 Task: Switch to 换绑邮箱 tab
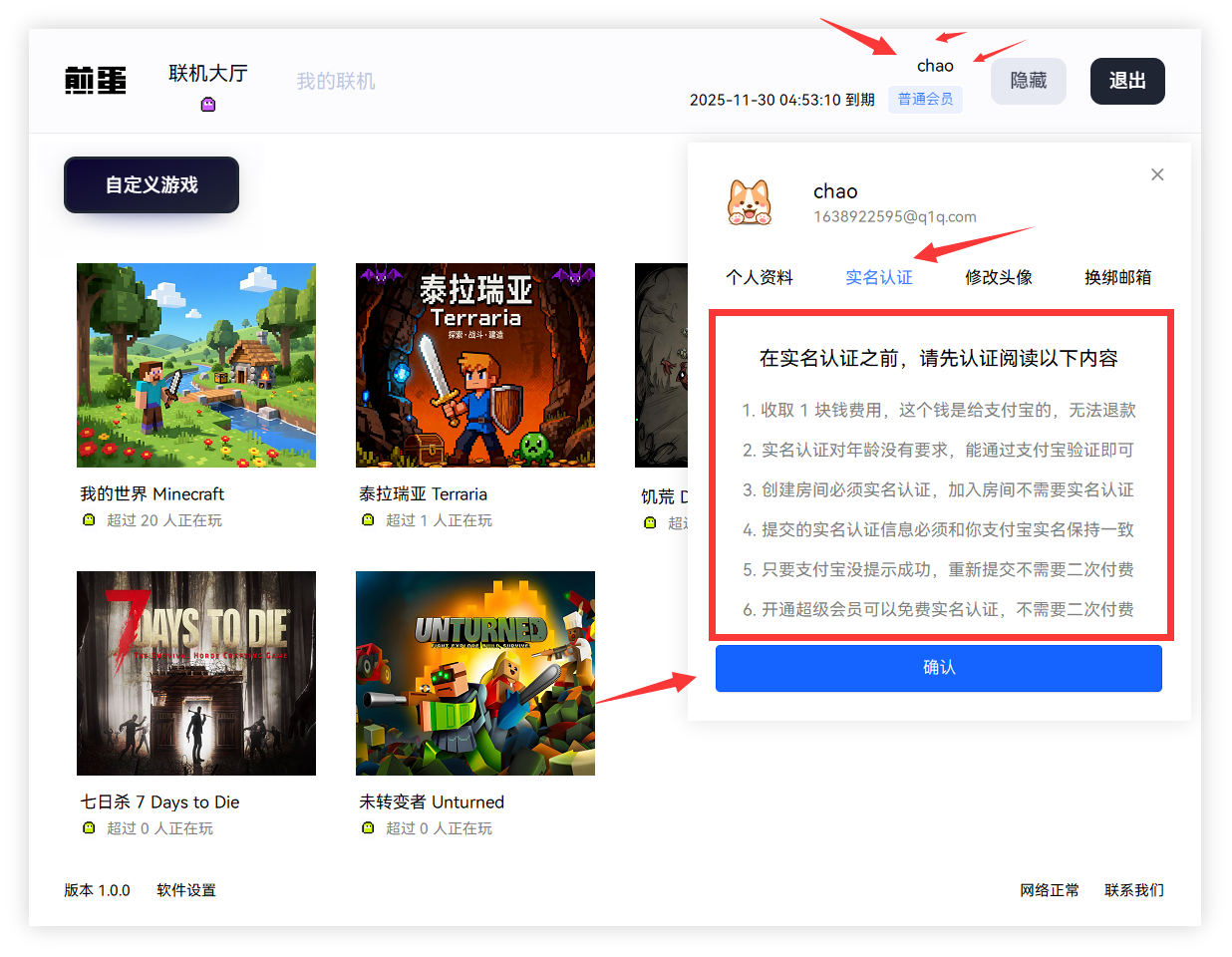[x=1117, y=277]
